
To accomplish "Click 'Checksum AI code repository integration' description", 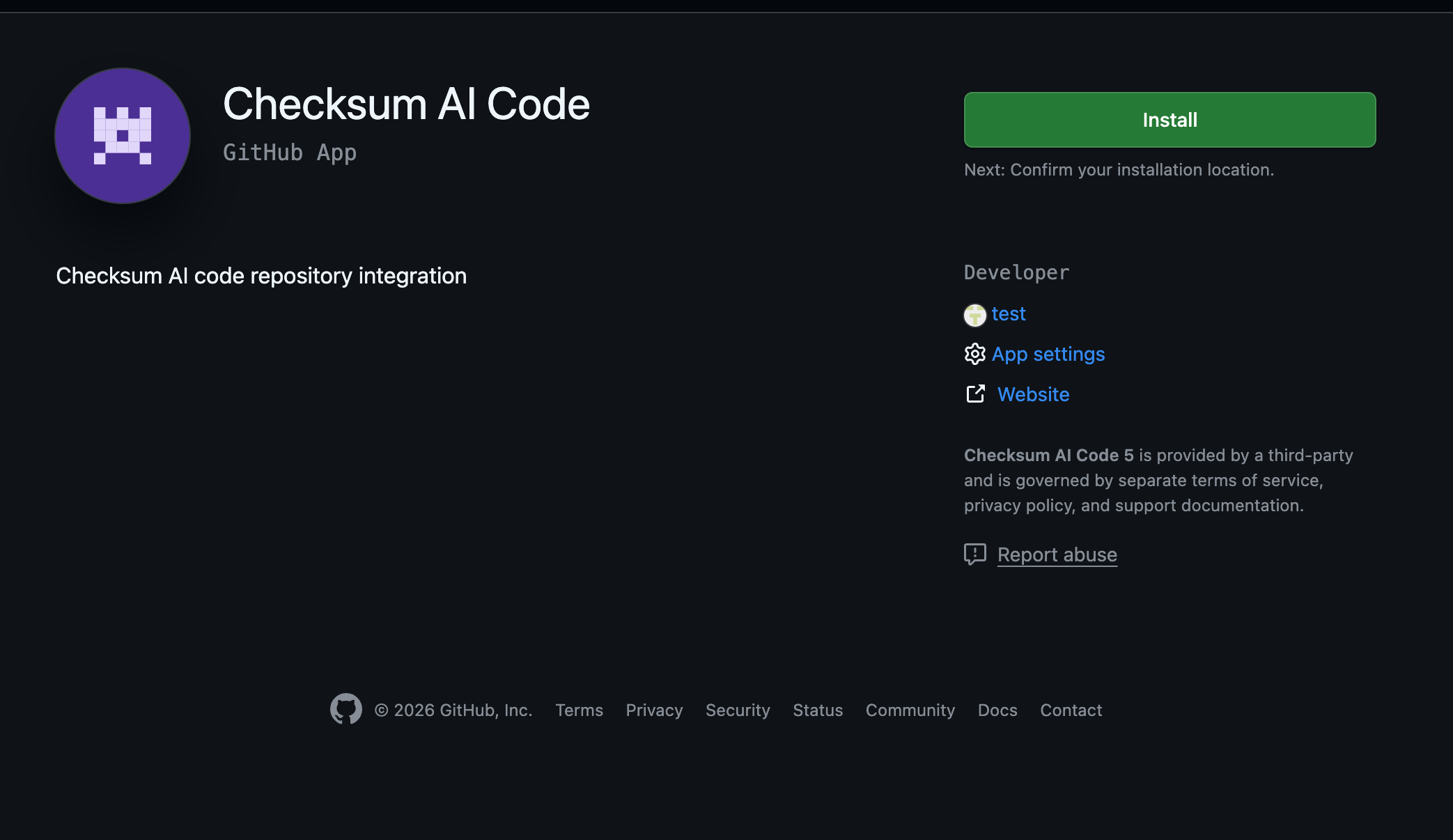I will coord(261,276).
